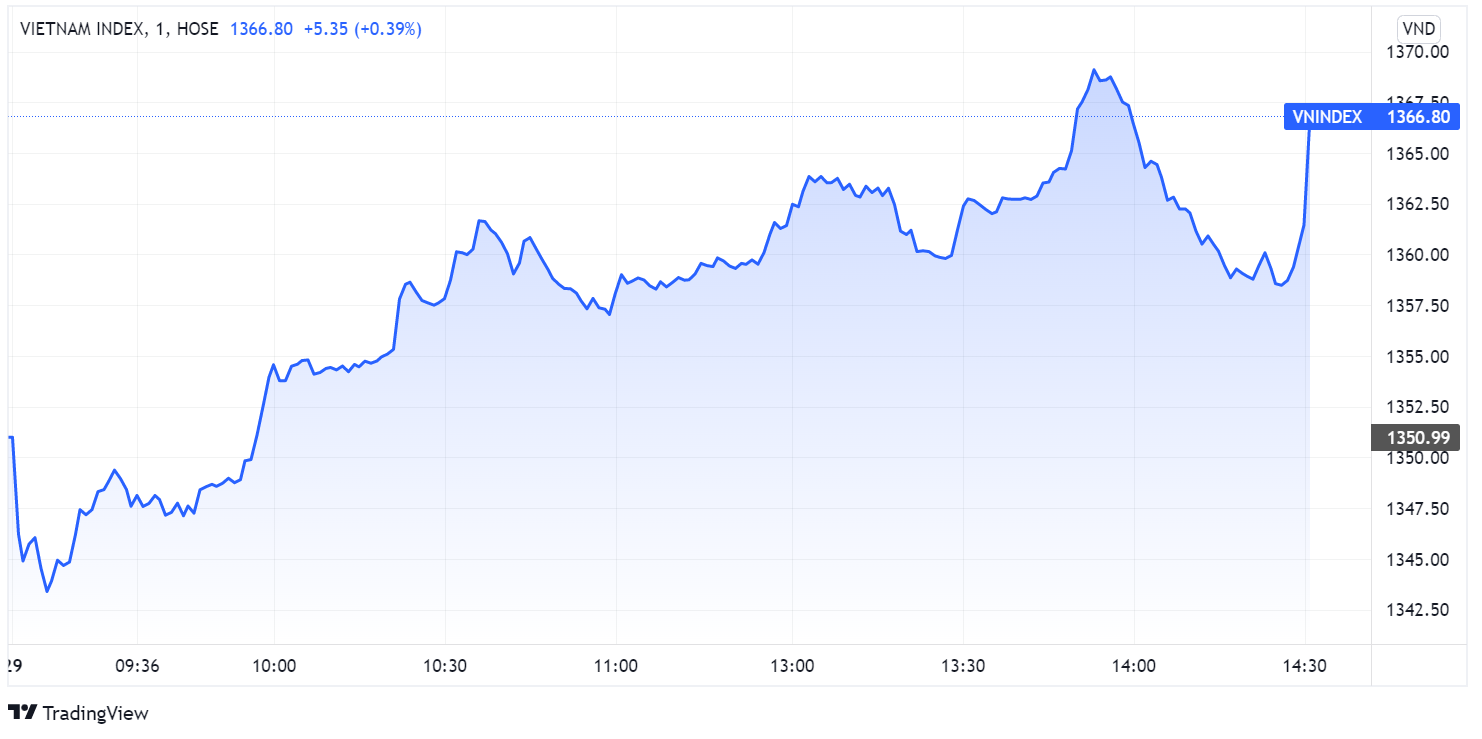1482x739 pixels.
Task: Click the 1355.00 price scale label
Action: tap(1417, 357)
